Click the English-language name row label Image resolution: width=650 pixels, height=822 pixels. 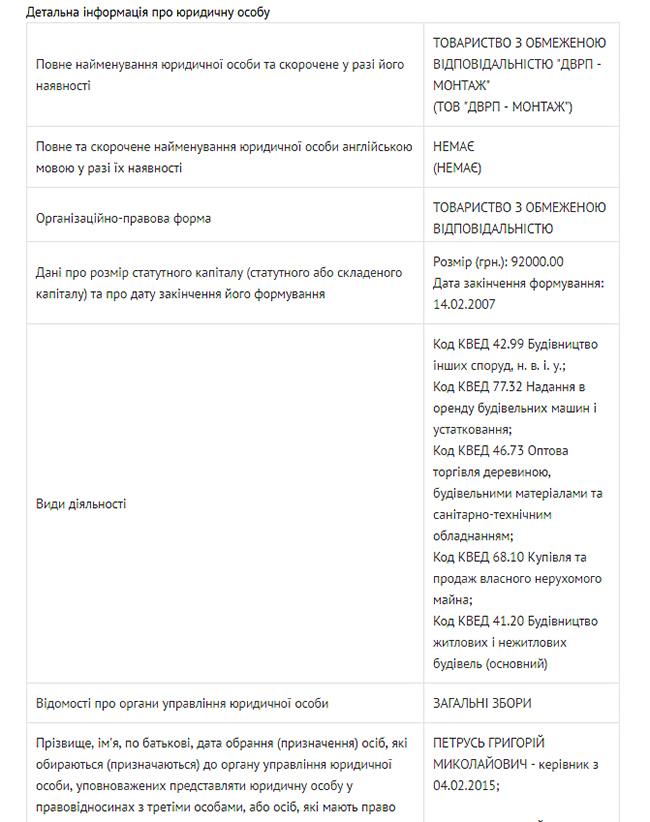pos(224,158)
